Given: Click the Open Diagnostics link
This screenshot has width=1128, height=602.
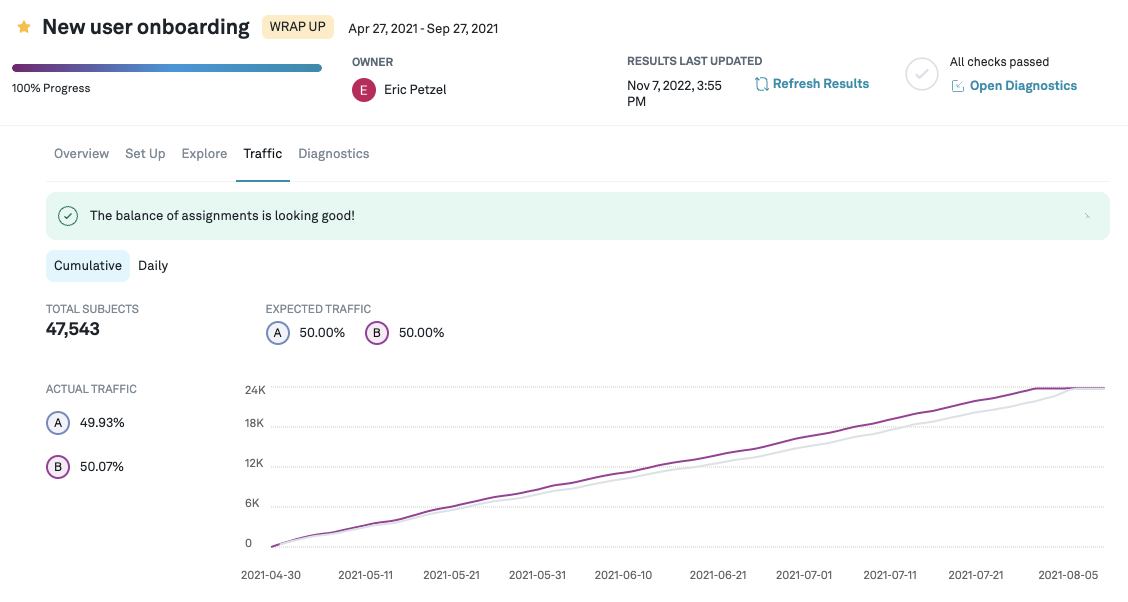Looking at the screenshot, I should 1023,86.
